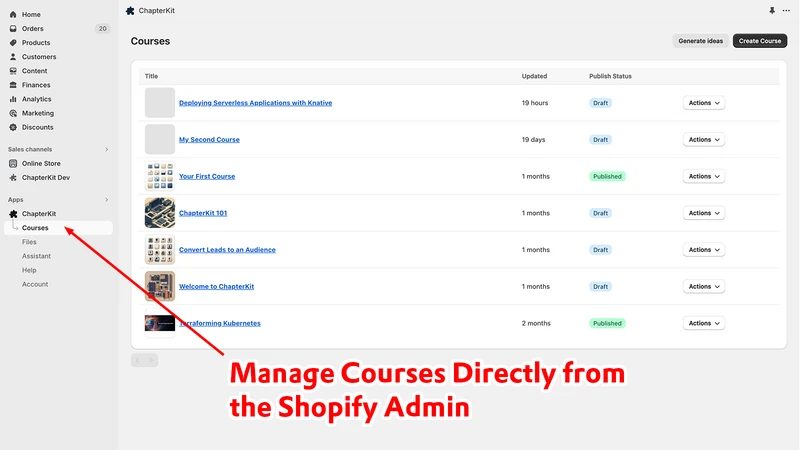
Task: Open the Files sidebar item
Action: tap(29, 242)
